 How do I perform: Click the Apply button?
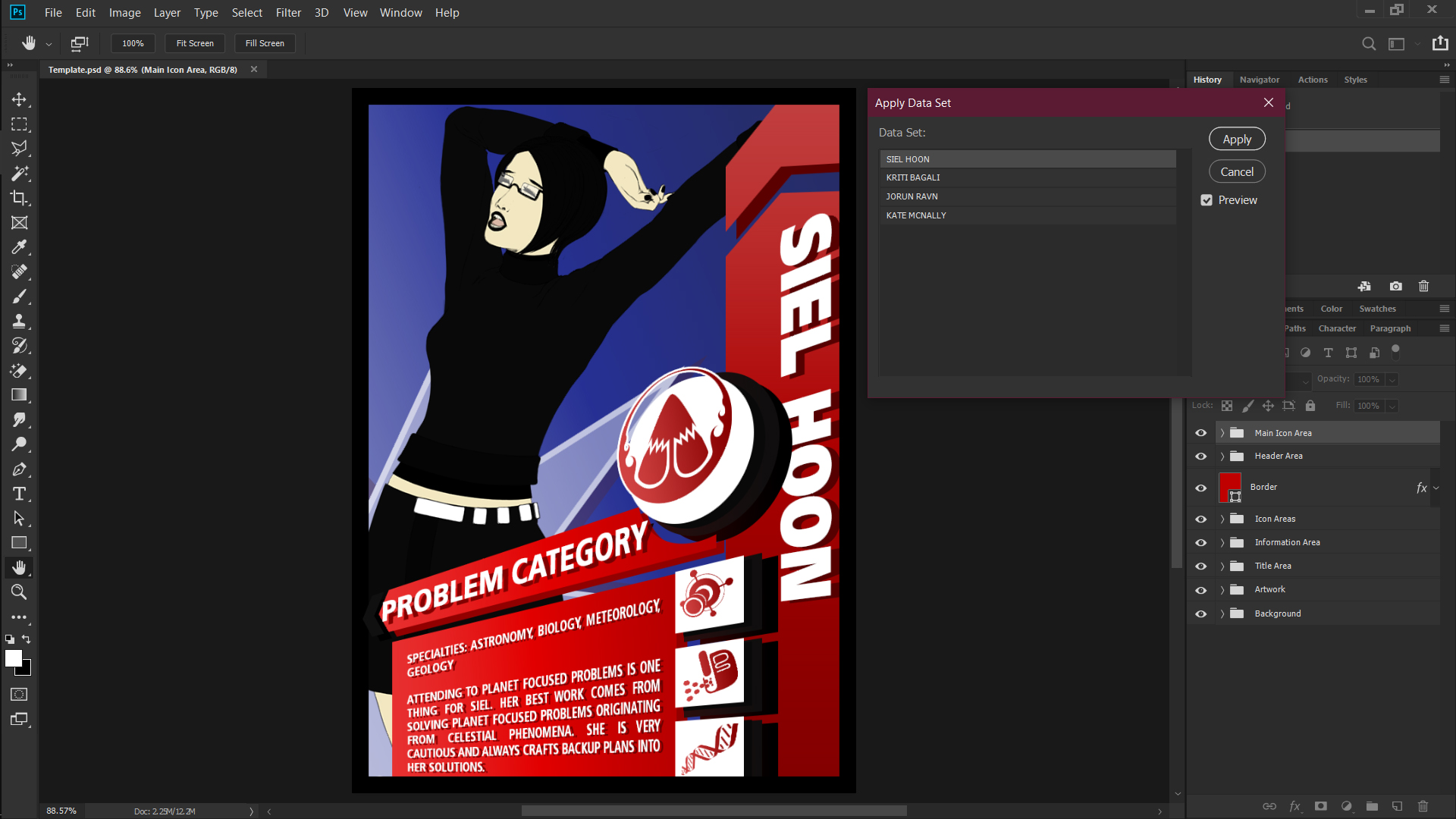click(x=1236, y=139)
